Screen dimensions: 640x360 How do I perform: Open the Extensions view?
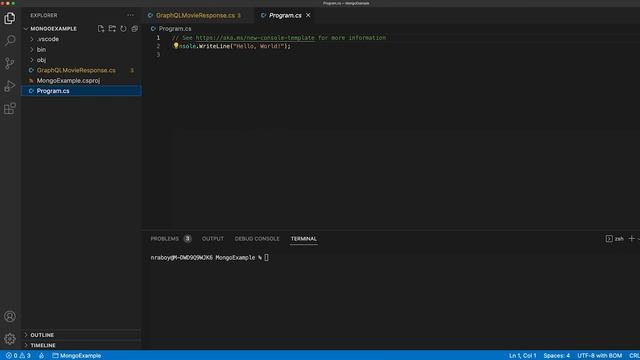10,109
